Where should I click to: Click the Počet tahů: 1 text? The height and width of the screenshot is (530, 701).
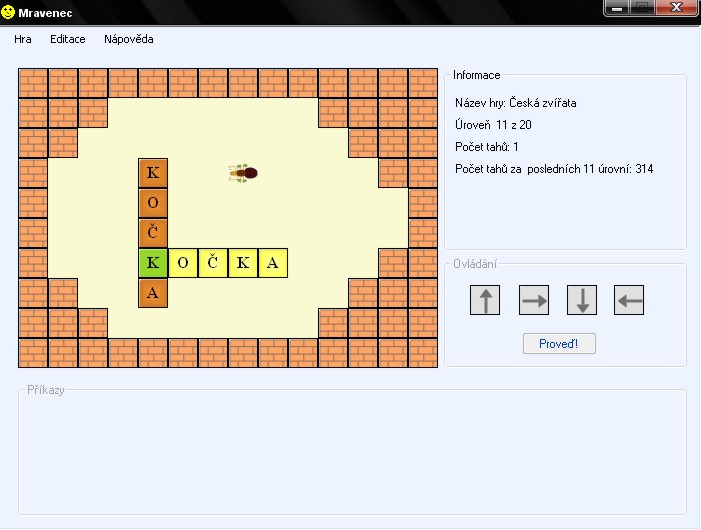(486, 147)
